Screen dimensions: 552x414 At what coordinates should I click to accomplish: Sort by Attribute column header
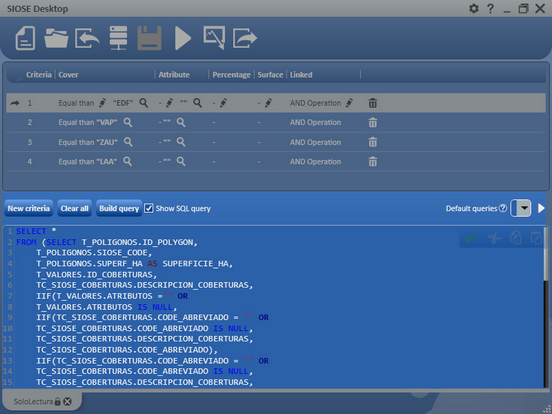pos(174,75)
